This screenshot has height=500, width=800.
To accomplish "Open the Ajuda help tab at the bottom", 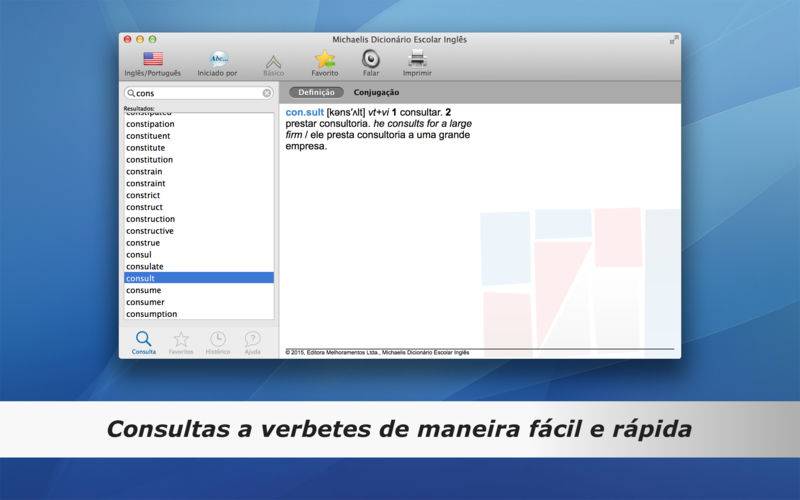I will [x=253, y=342].
